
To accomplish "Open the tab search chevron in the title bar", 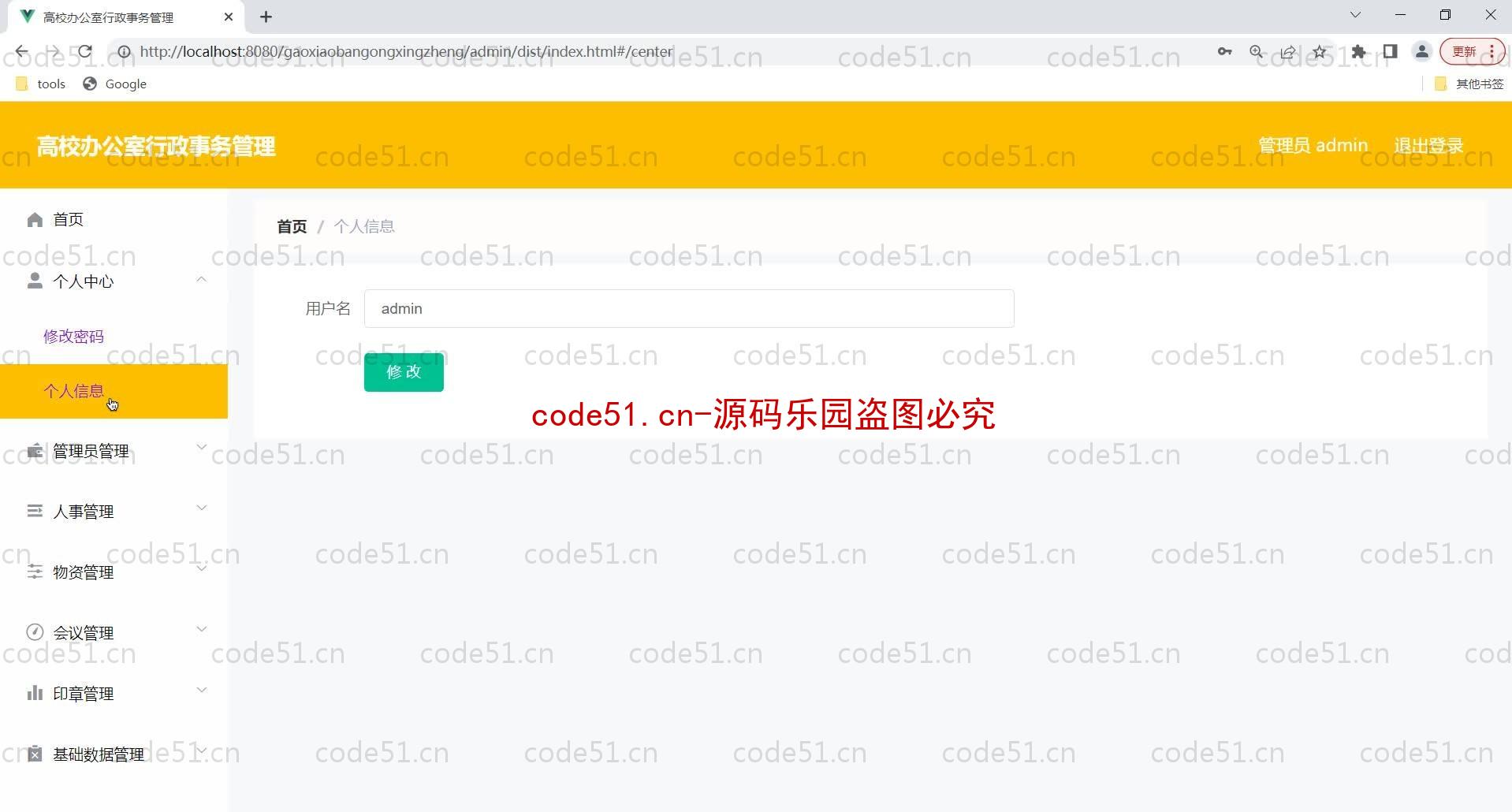I will tap(1355, 15).
